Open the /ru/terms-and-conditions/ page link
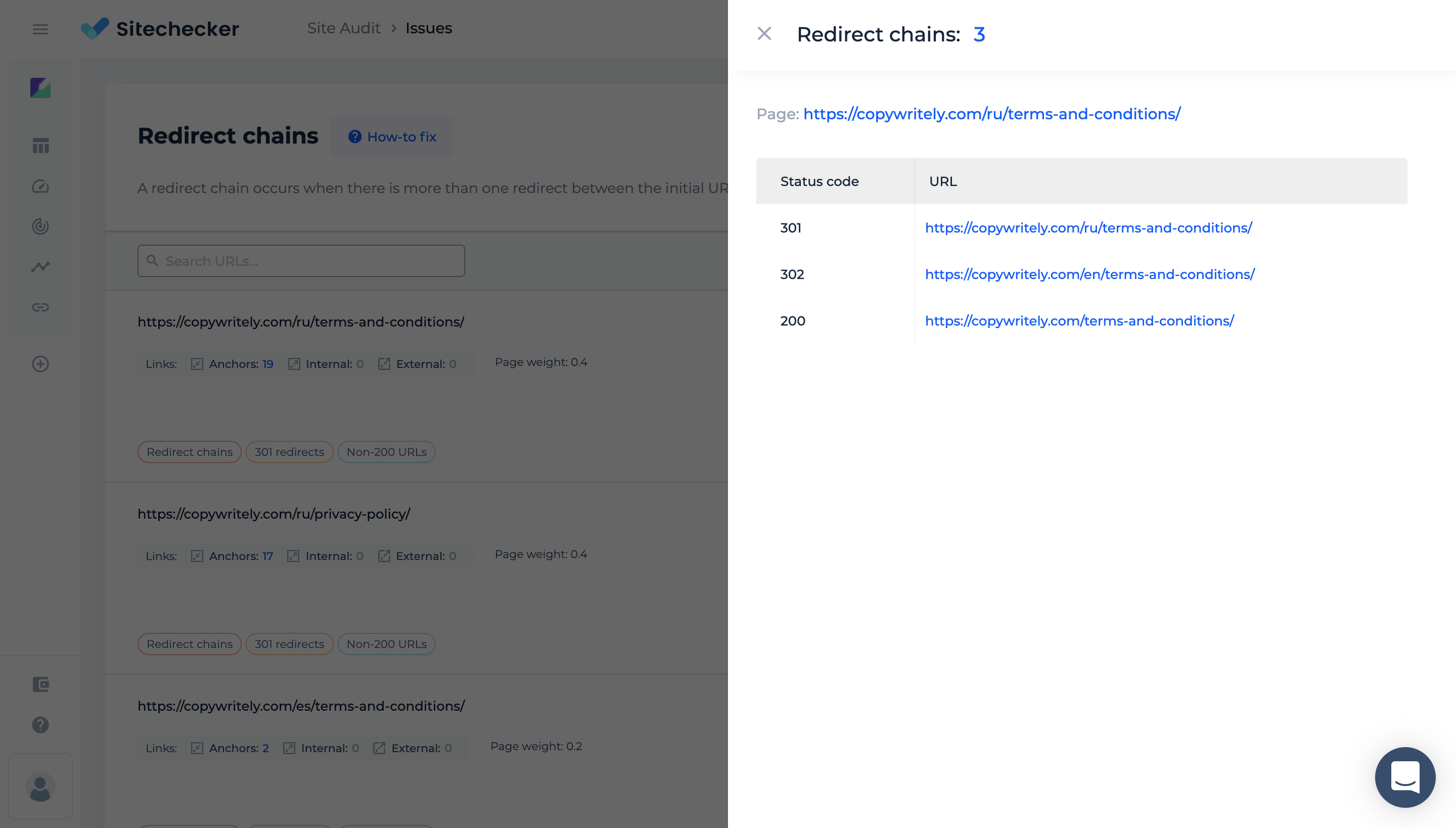 point(991,113)
